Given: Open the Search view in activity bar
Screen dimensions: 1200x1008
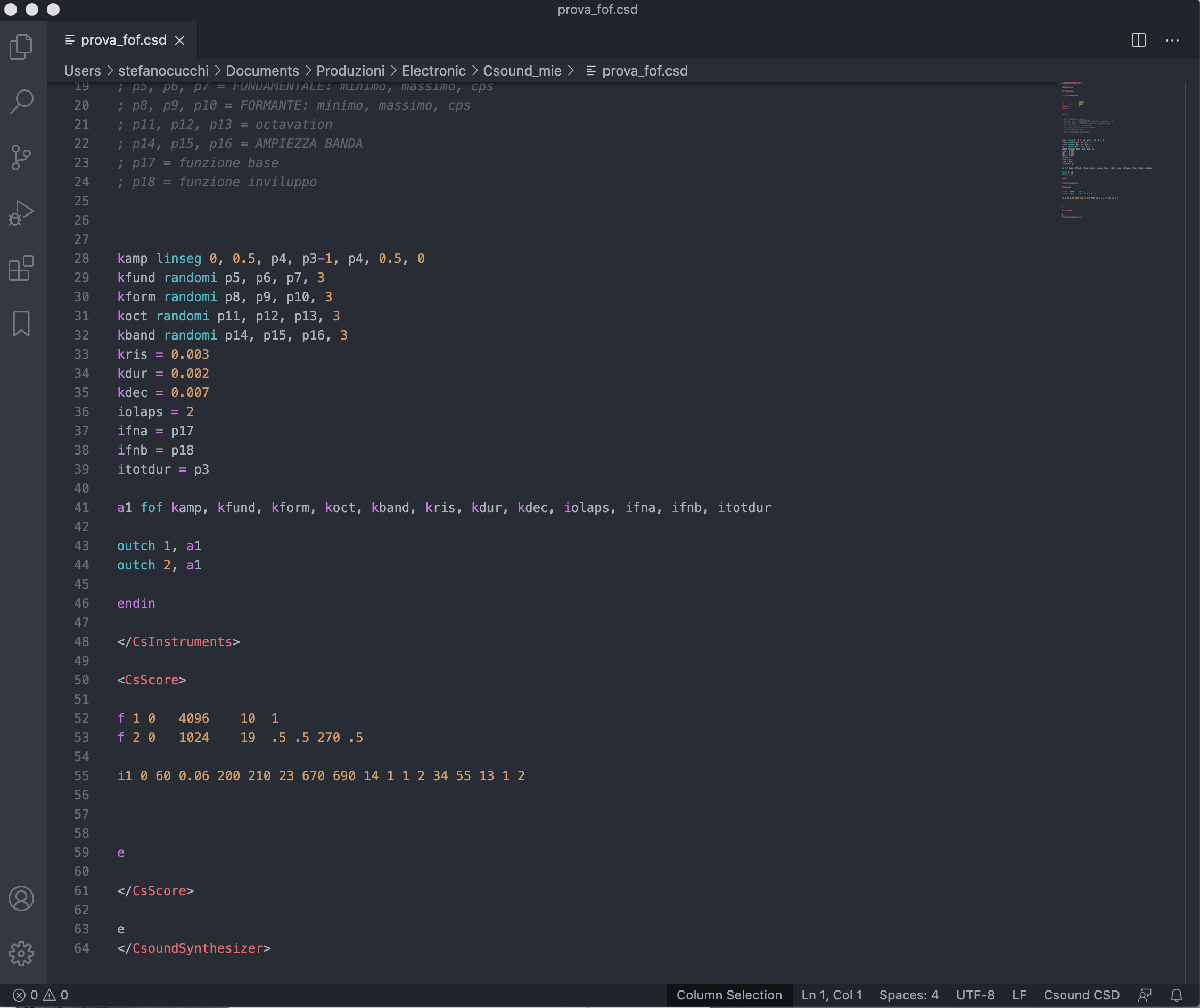Looking at the screenshot, I should (x=21, y=102).
